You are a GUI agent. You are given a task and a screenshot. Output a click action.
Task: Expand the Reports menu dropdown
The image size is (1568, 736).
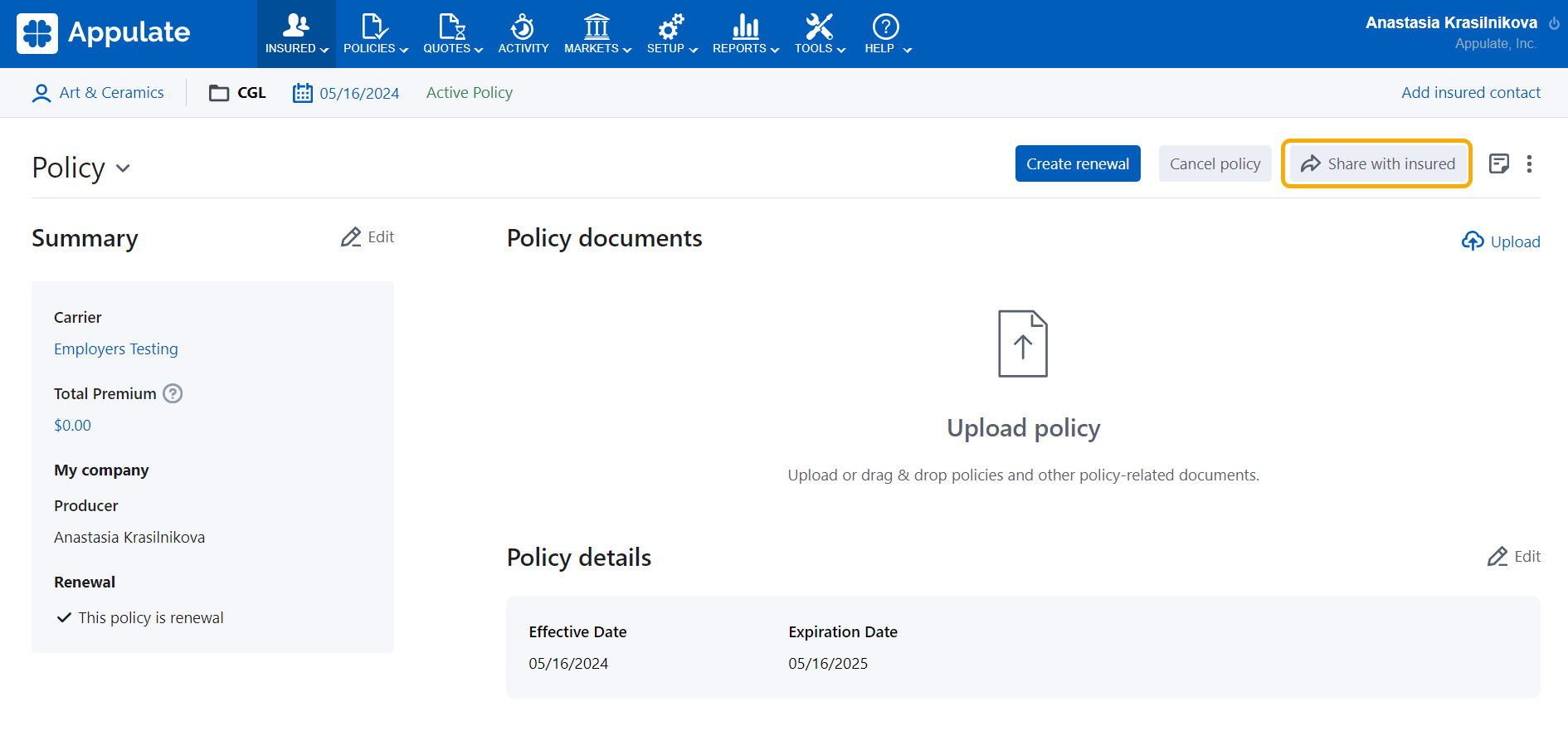pyautogui.click(x=745, y=34)
